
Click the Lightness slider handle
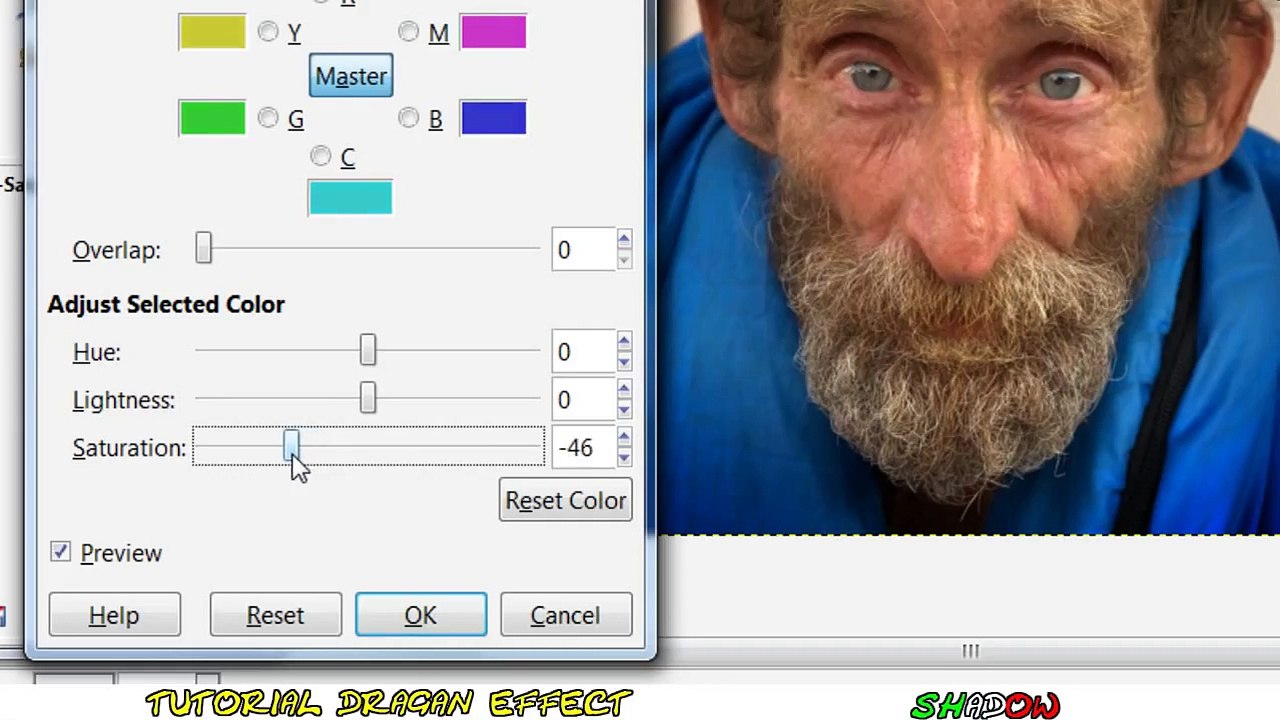[x=368, y=399]
